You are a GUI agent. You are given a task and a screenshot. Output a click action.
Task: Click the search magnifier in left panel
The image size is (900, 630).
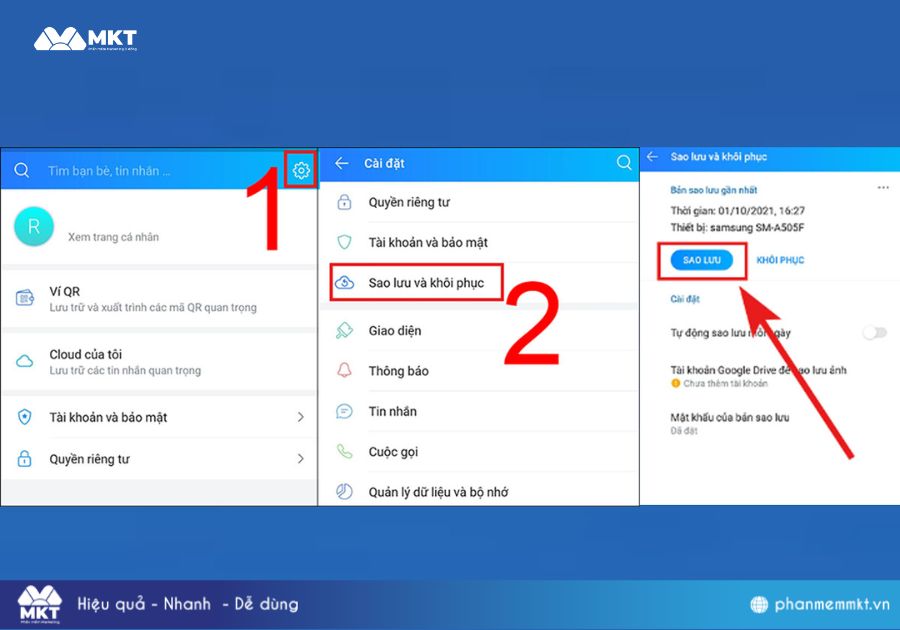click(x=21, y=171)
